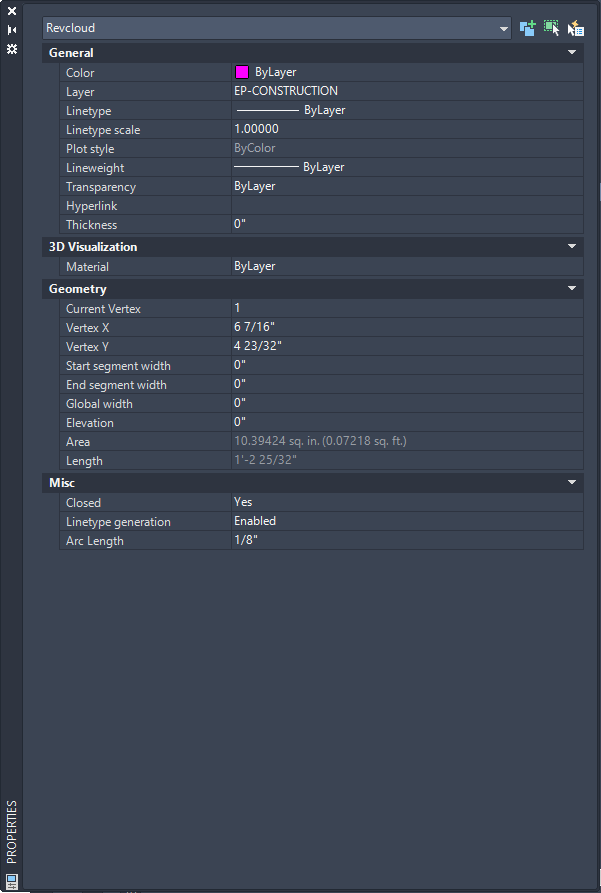
Task: Open the Material ByLayer value
Action: (x=407, y=266)
